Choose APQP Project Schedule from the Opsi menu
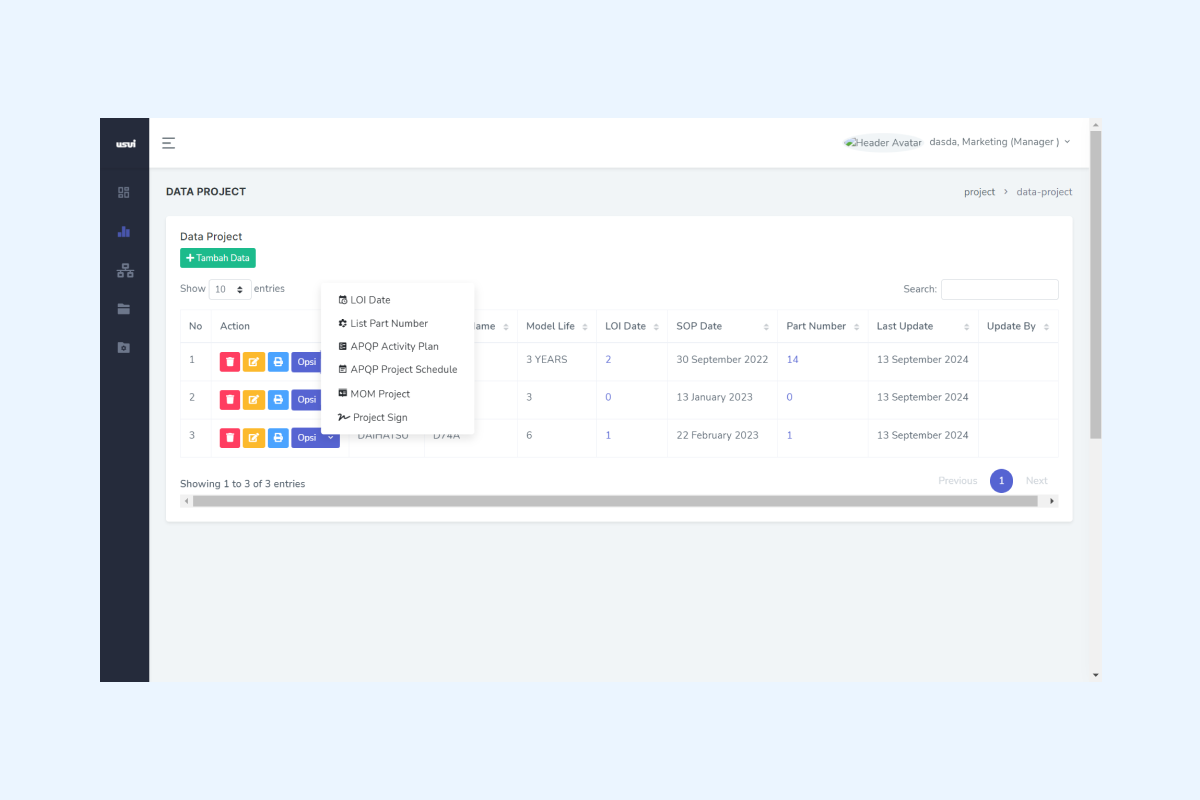1200x800 pixels. click(397, 369)
